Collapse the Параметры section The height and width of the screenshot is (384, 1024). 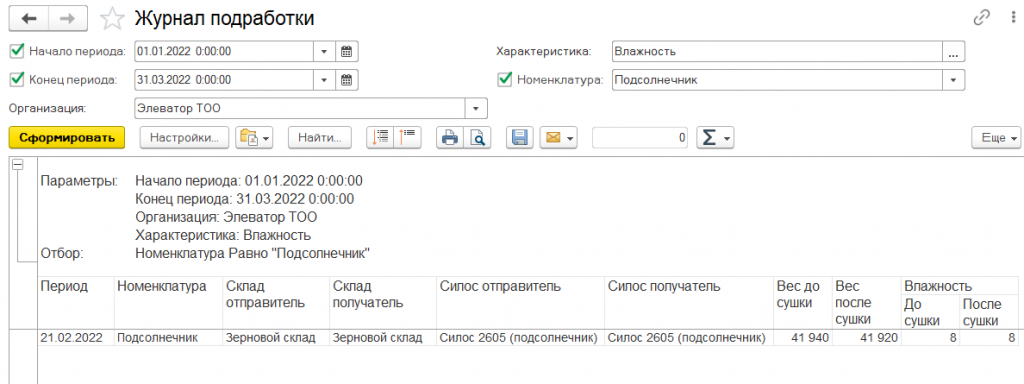(18, 165)
